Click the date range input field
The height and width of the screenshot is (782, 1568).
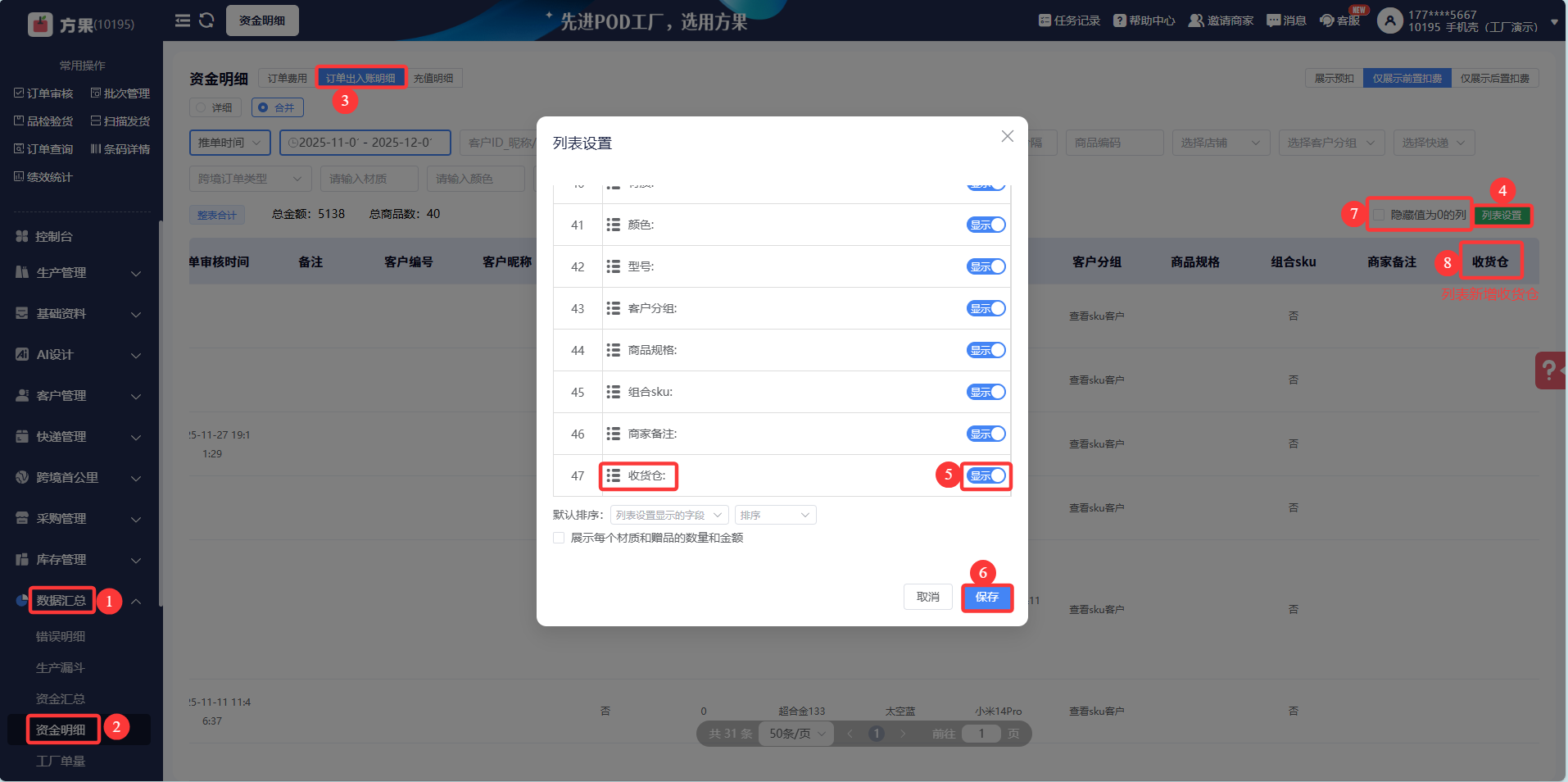365,143
